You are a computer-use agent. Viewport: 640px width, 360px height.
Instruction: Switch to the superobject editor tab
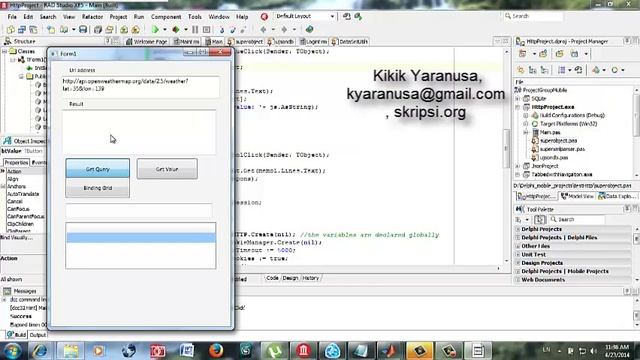pyautogui.click(x=245, y=42)
